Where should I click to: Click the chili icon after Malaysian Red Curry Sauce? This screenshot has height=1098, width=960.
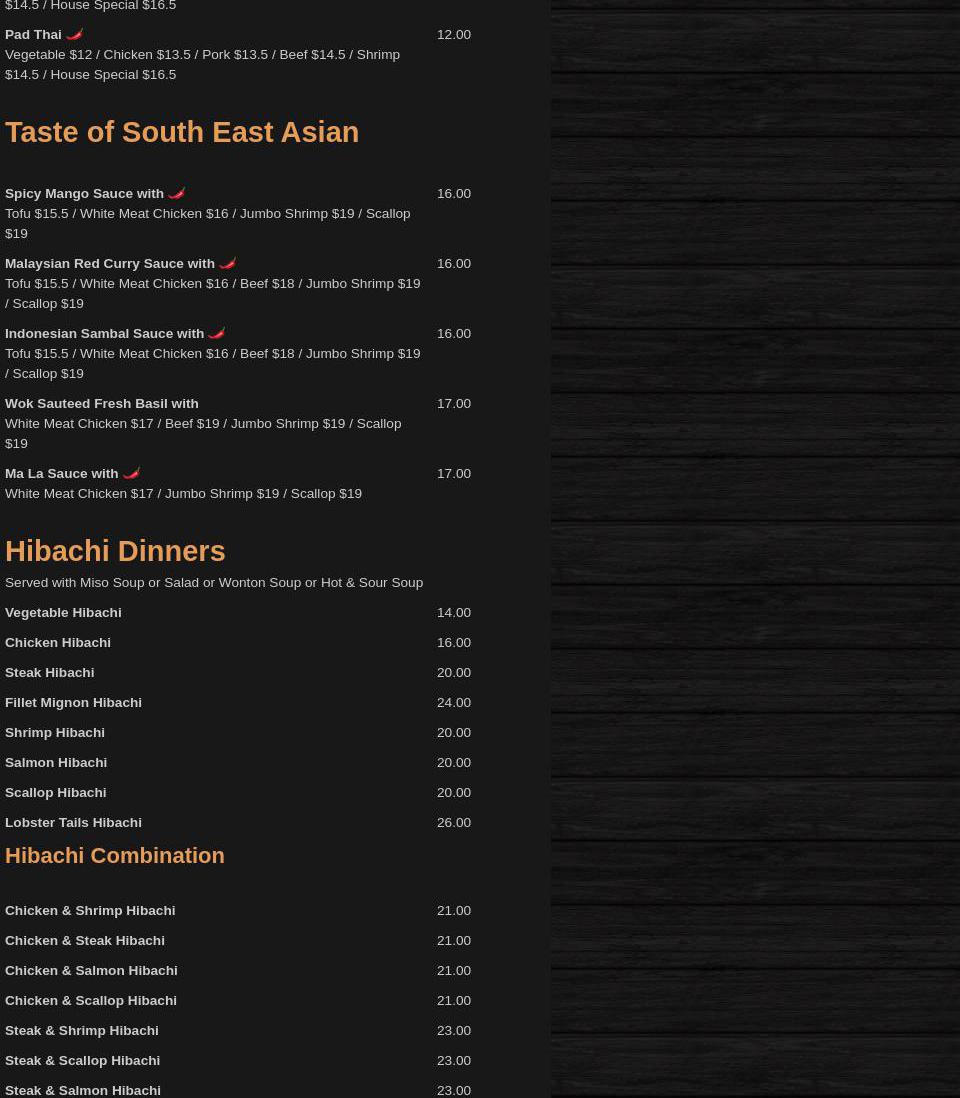(x=228, y=263)
